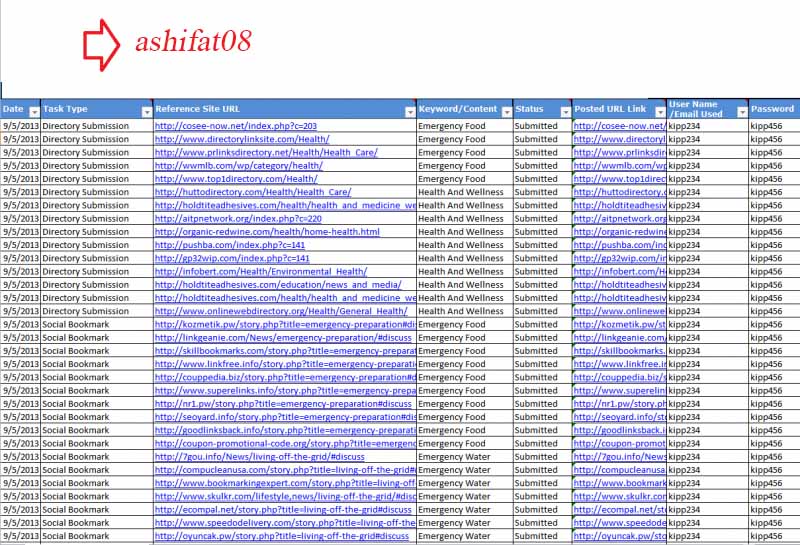Click the red arrow icon beside ashifat08
800x545 pixels.
[x=102, y=45]
